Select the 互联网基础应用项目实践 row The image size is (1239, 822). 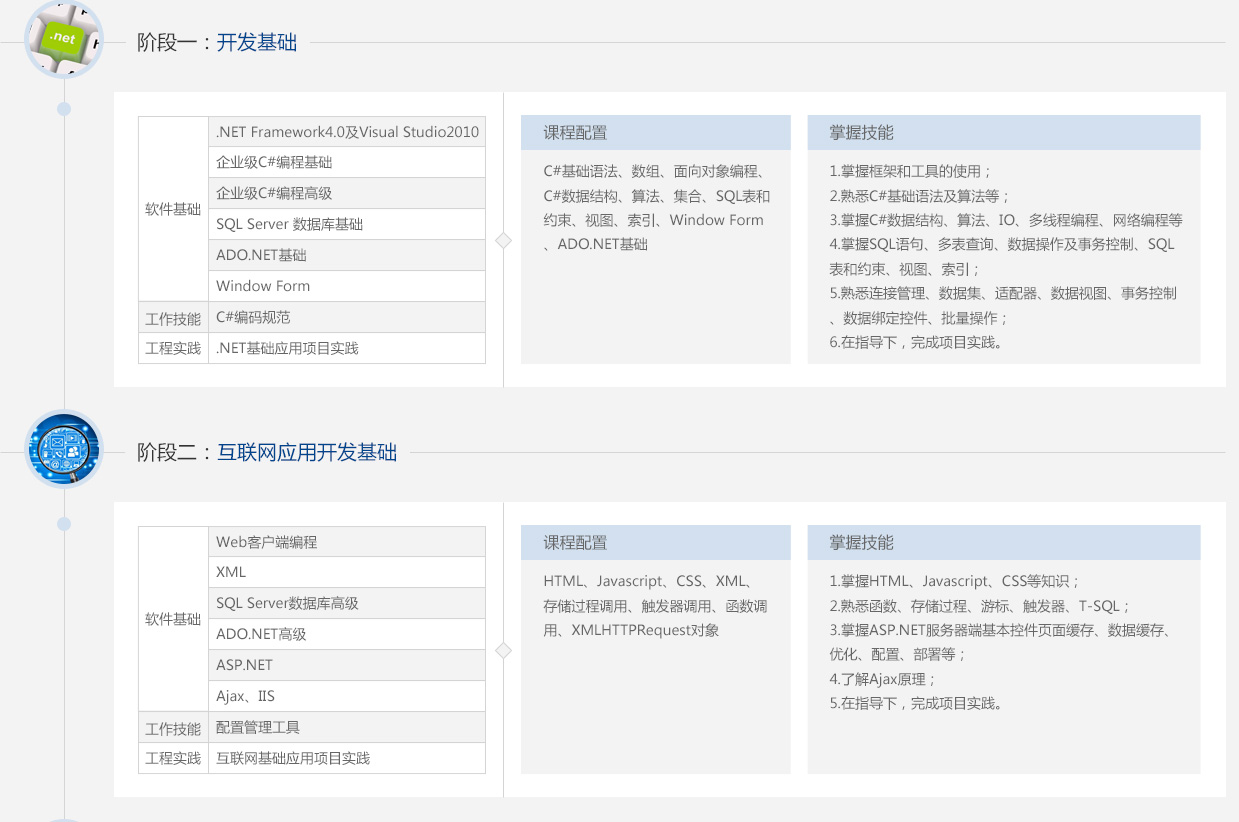click(x=347, y=758)
